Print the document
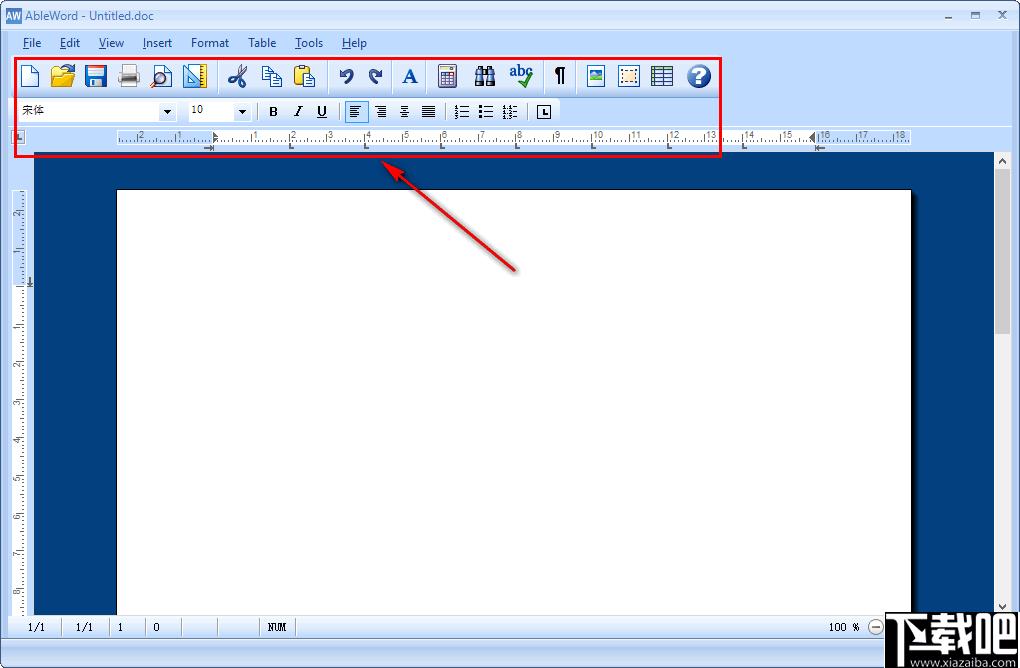 [129, 76]
